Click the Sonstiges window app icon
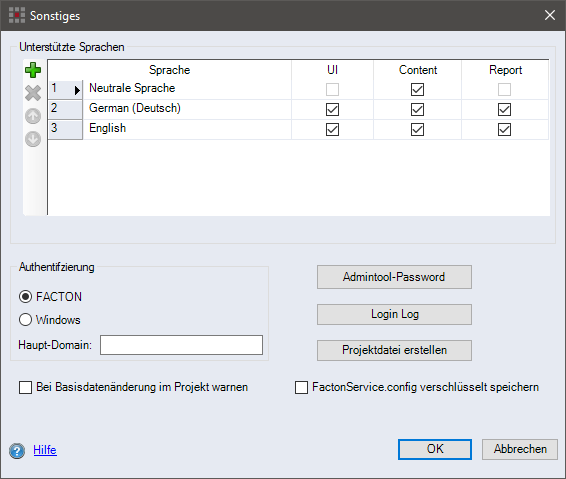Screen dimensions: 566x479 click(17, 15)
